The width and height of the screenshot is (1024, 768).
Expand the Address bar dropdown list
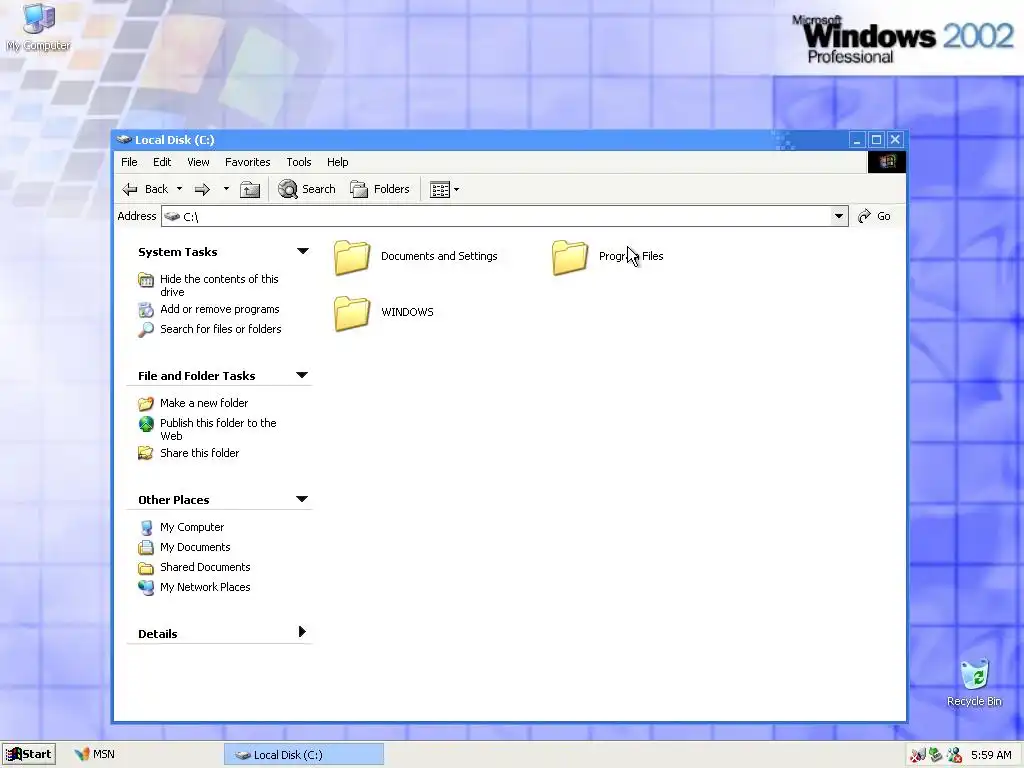click(839, 216)
